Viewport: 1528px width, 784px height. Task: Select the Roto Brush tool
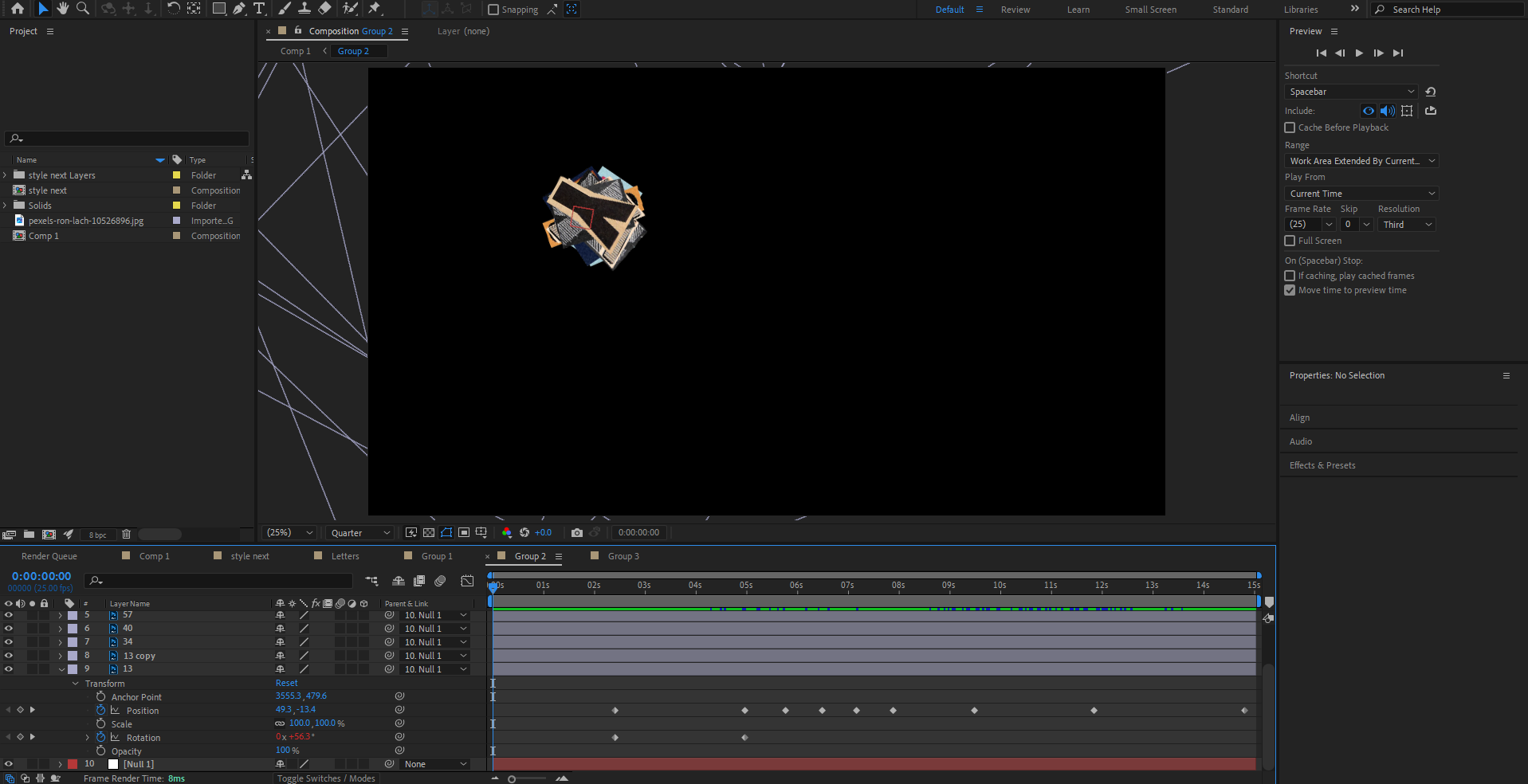point(350,9)
